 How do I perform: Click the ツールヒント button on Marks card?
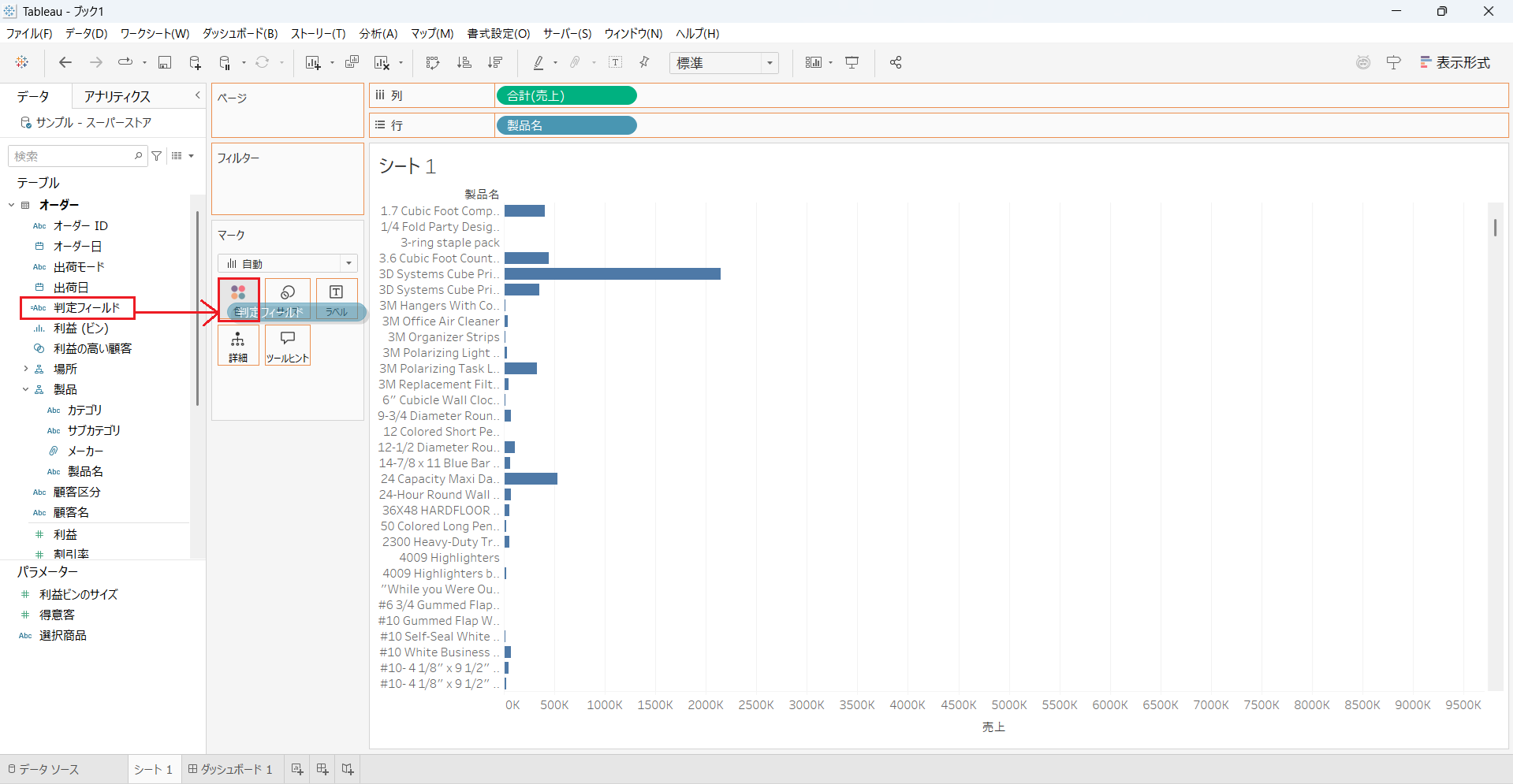pyautogui.click(x=288, y=345)
